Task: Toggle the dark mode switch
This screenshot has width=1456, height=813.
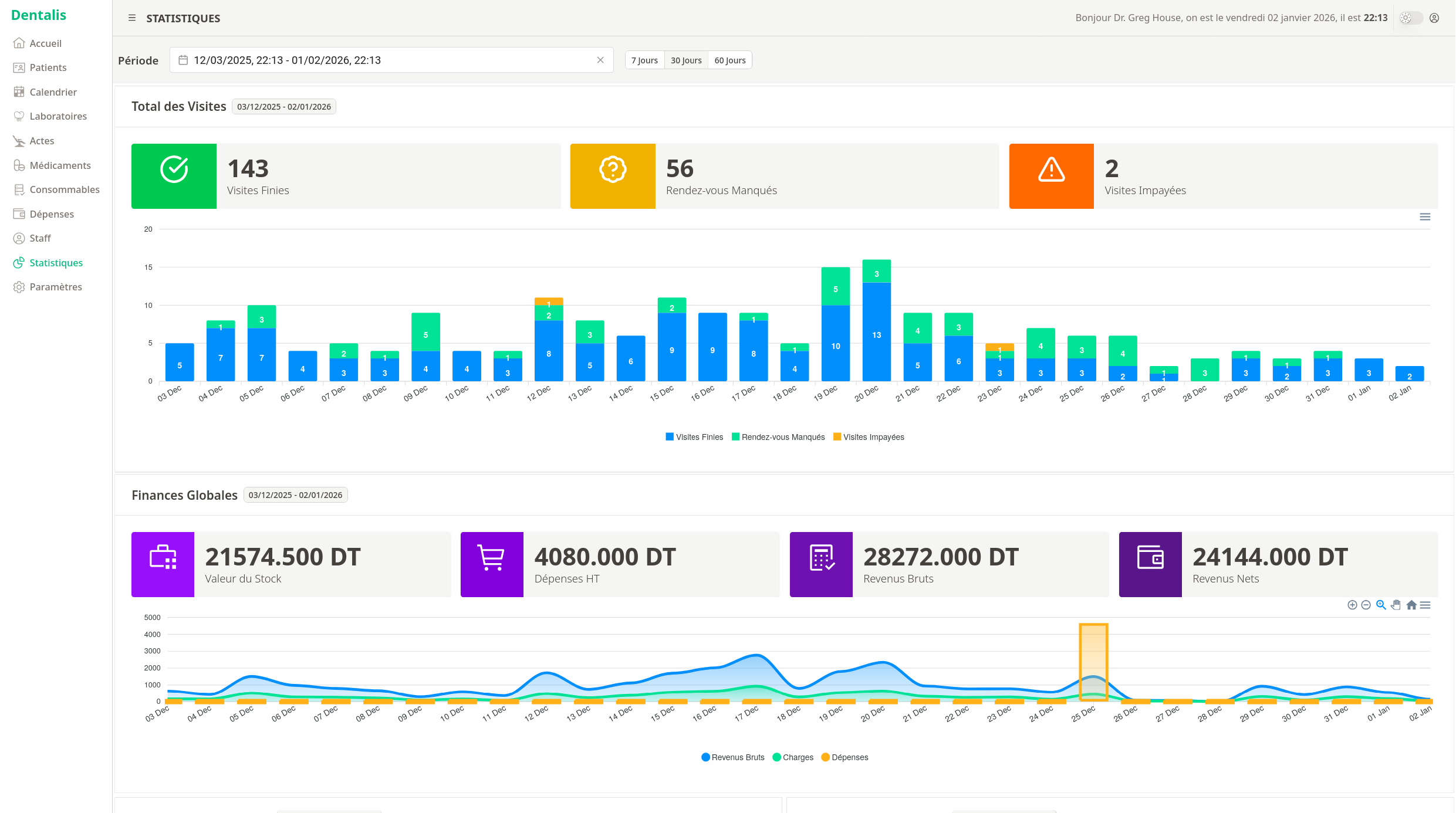Action: coord(1411,18)
